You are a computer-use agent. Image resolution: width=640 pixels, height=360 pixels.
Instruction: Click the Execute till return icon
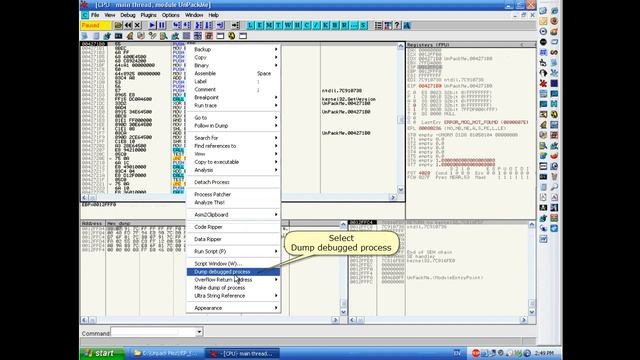click(x=220, y=25)
